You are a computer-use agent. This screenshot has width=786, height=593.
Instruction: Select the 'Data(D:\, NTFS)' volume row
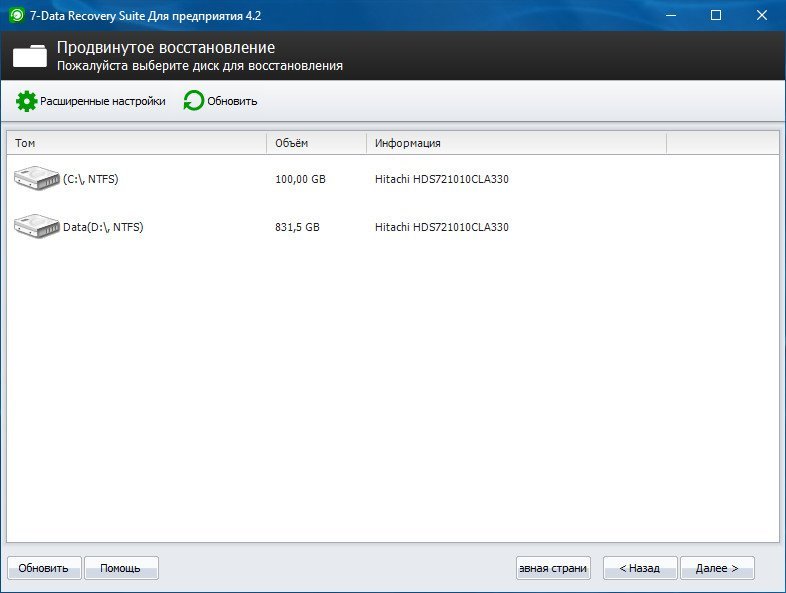392,227
